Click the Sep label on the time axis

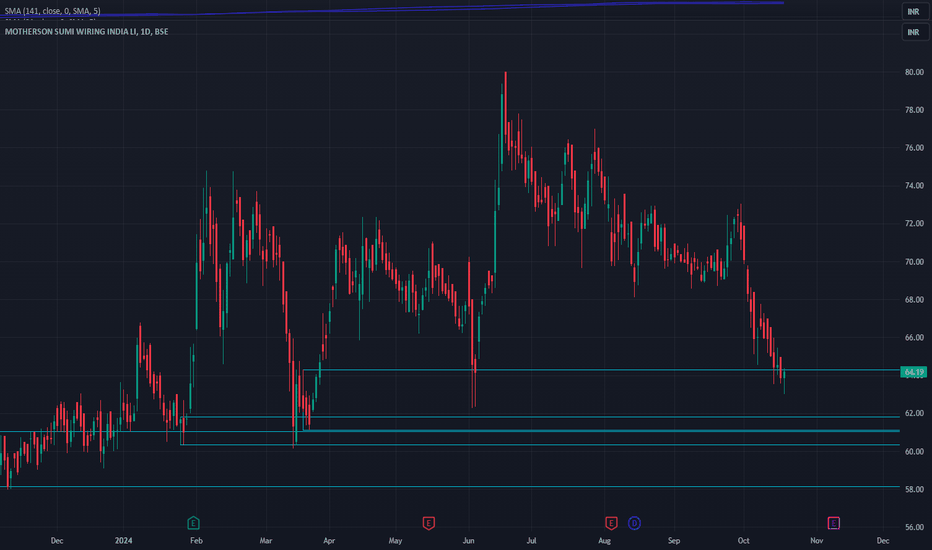pos(673,540)
